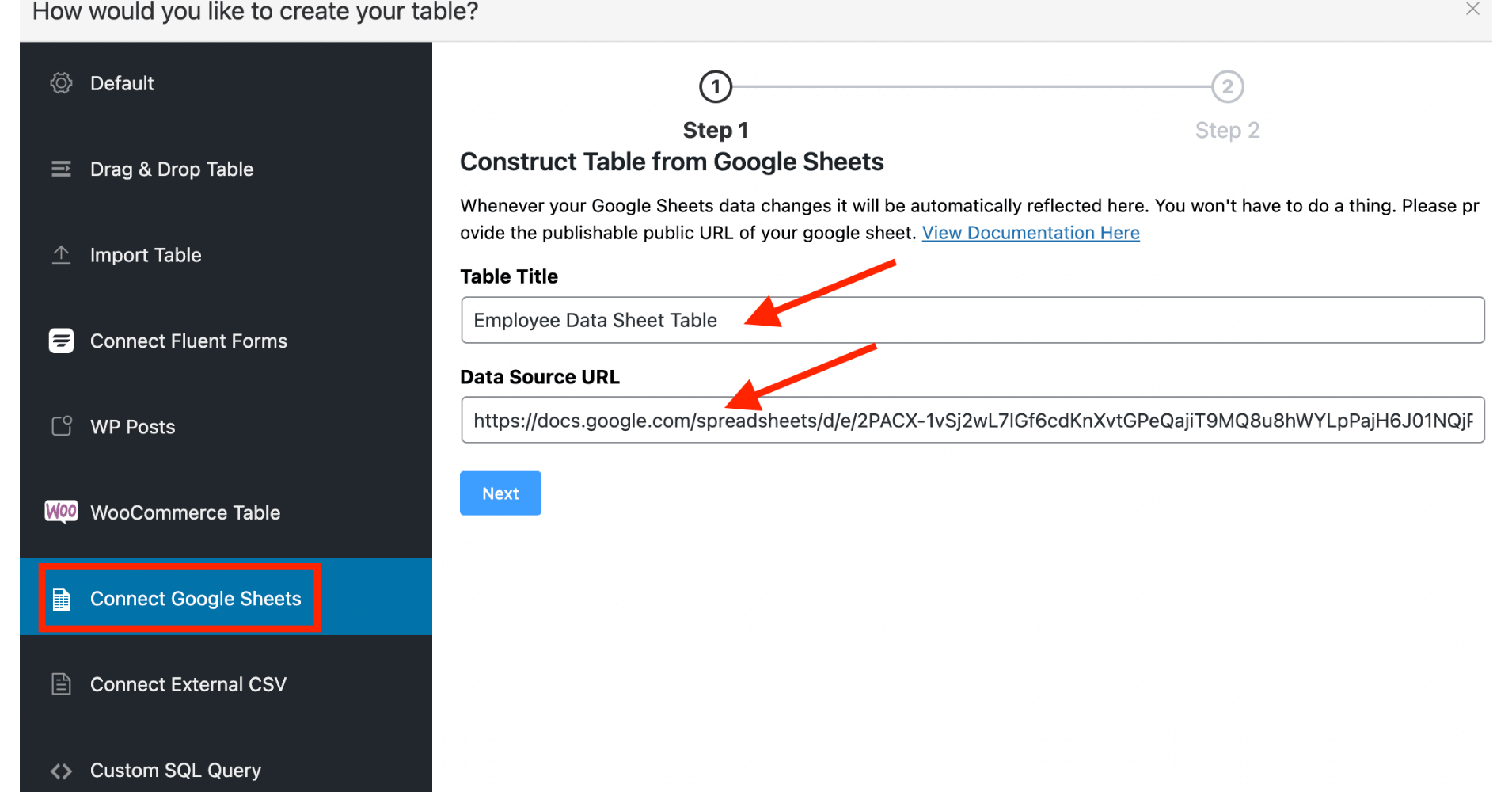
Task: Select the Default gear icon
Action: 62,82
